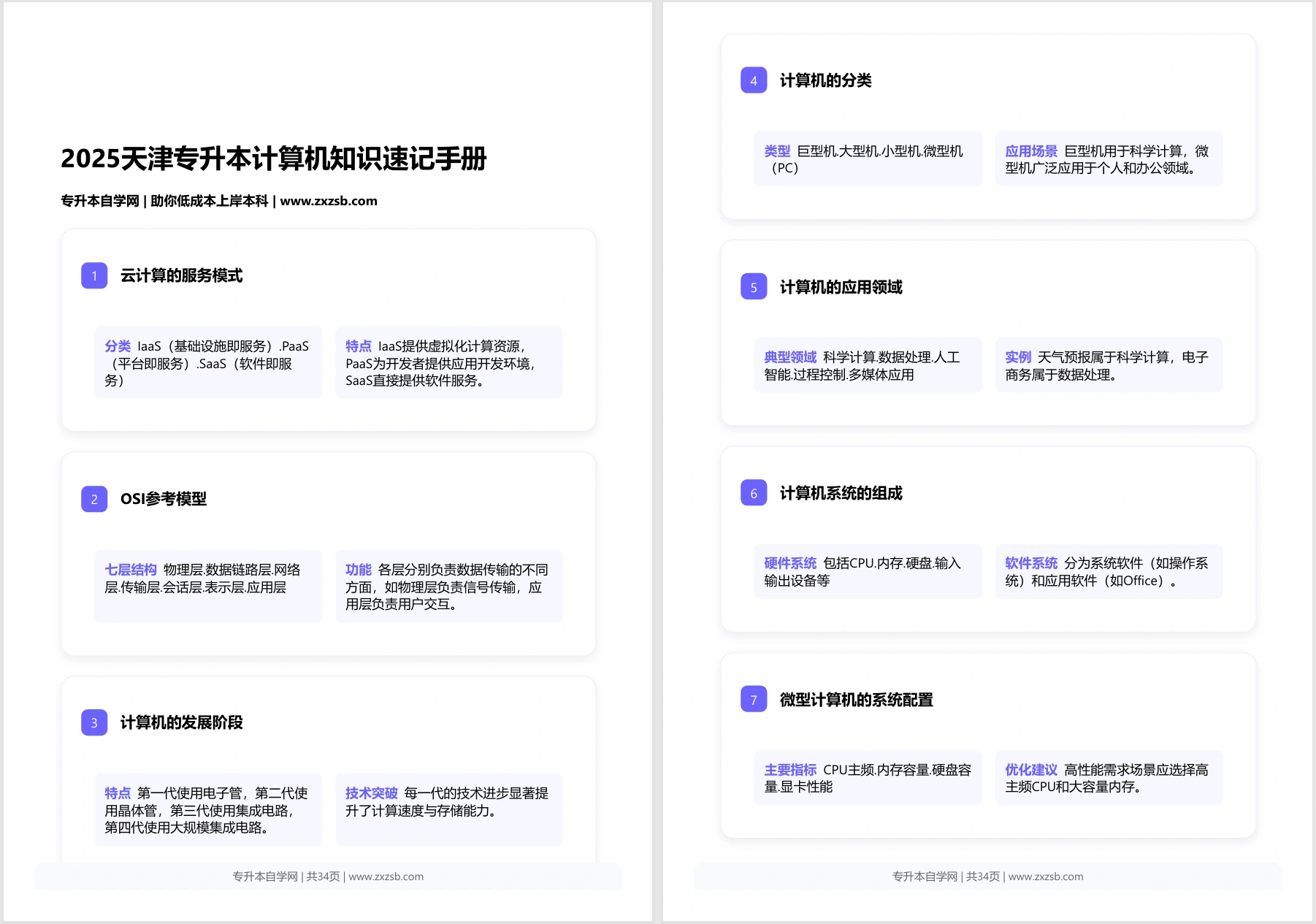Click the number 2 badge beside OSI参考模型
Viewport: 1316px width, 924px height.
tap(94, 499)
